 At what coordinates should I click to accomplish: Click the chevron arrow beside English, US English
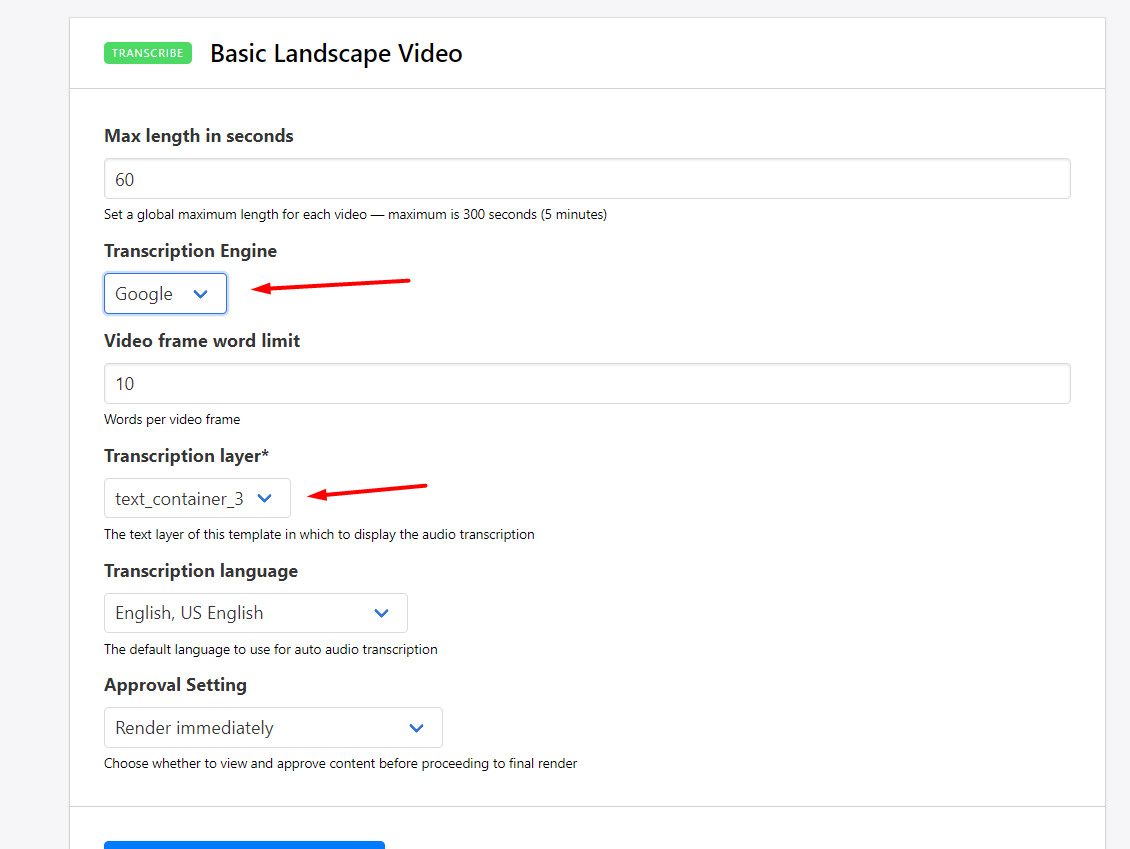click(381, 613)
